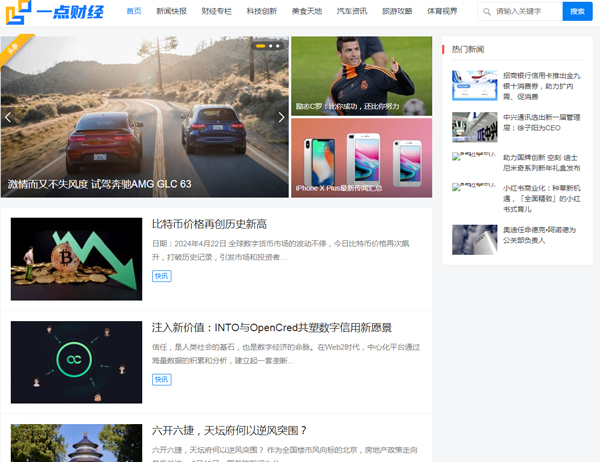Open 新闻快报 nav item

[x=171, y=11]
